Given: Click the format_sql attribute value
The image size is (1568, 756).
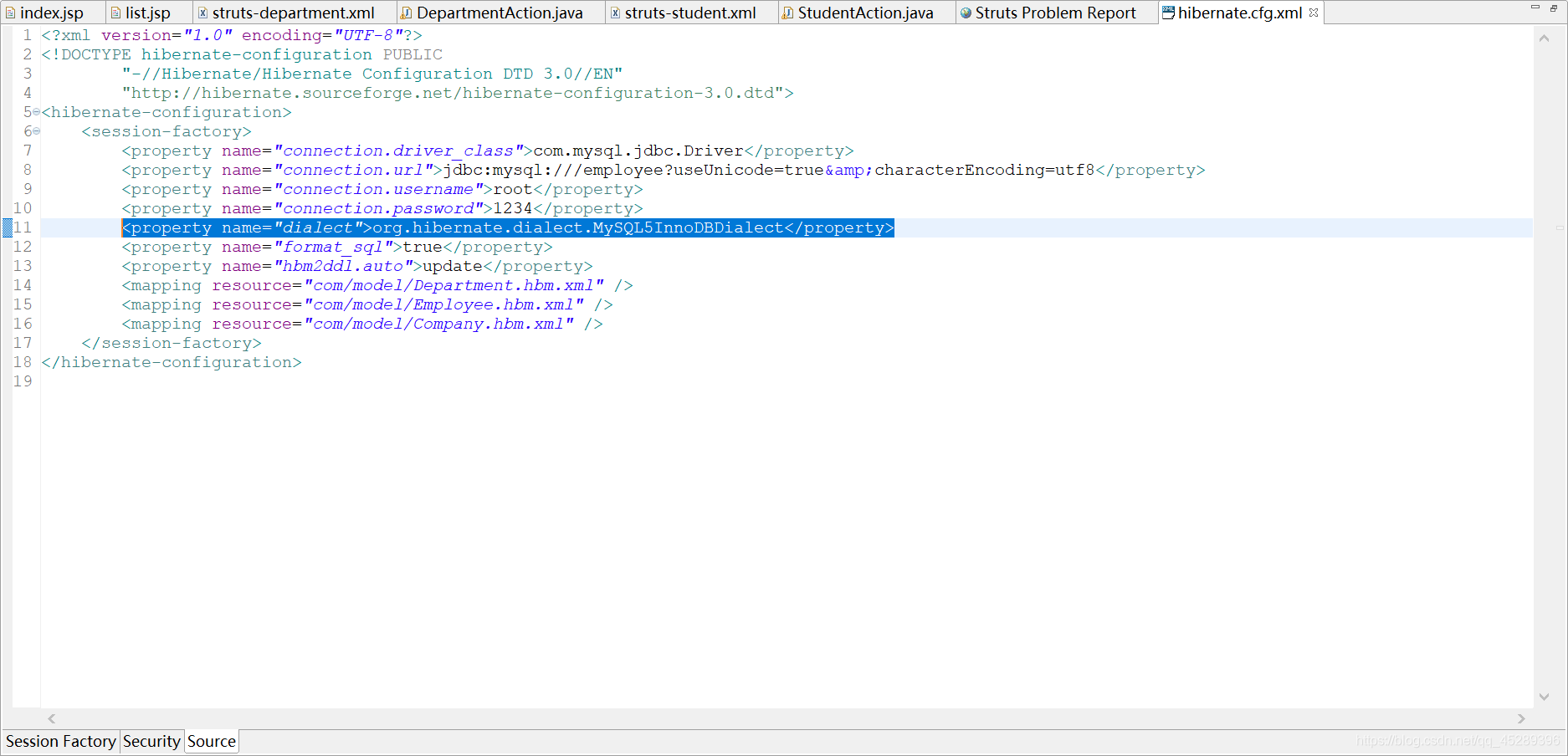Looking at the screenshot, I should coord(333,247).
